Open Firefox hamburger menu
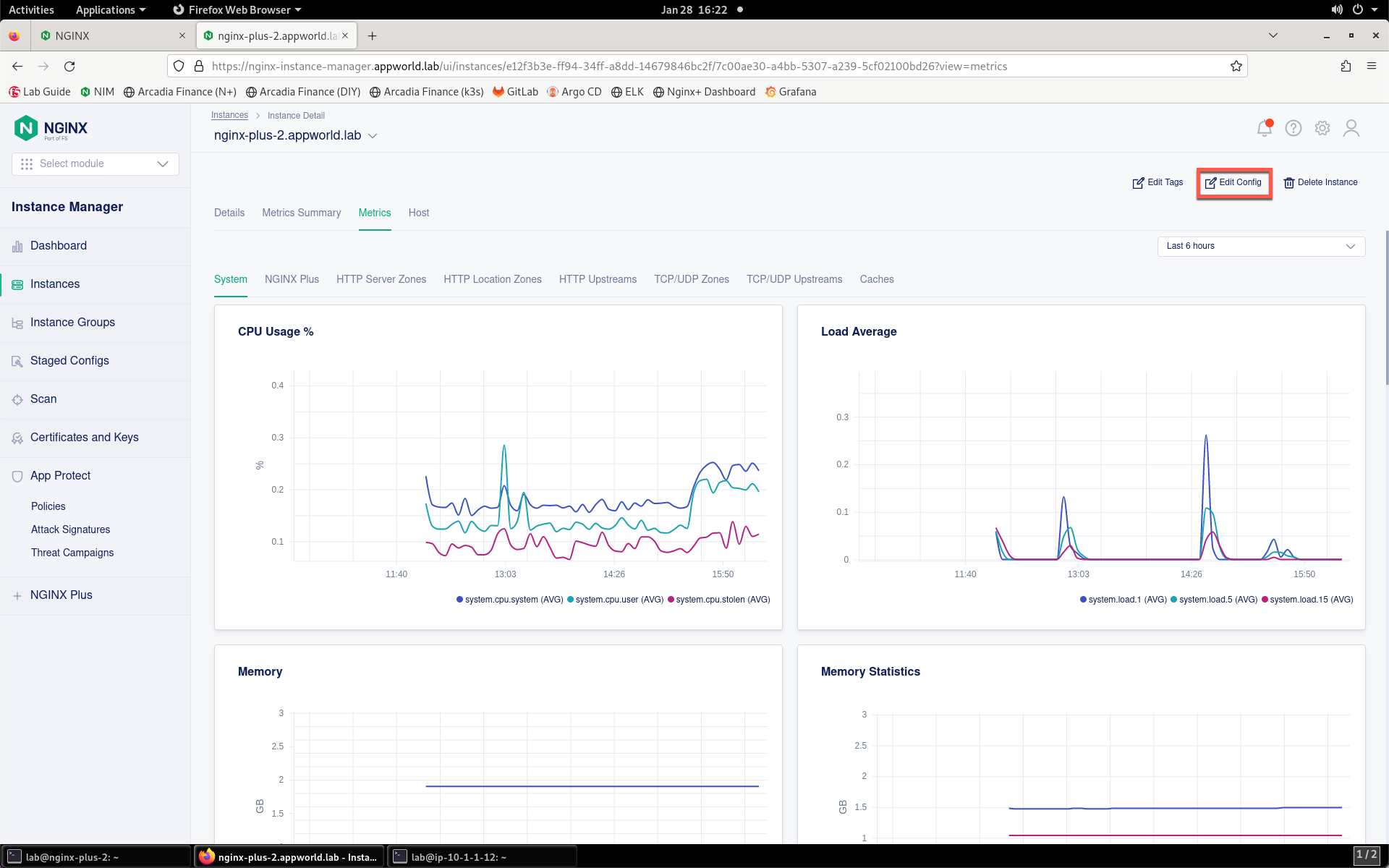The image size is (1389, 868). coord(1372,66)
